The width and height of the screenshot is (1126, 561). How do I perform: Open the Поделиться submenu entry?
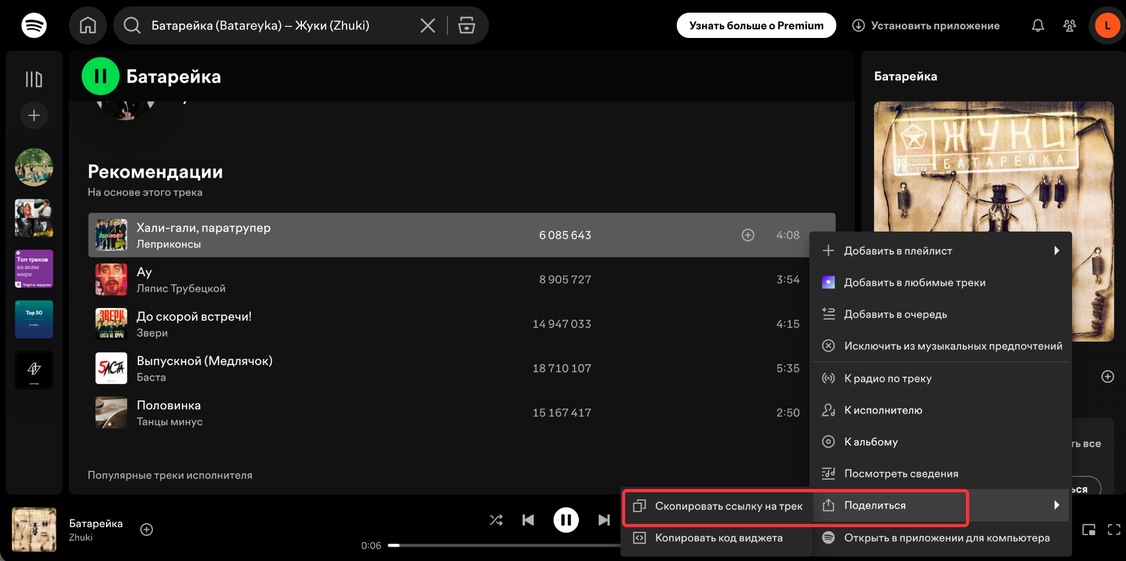(941, 506)
